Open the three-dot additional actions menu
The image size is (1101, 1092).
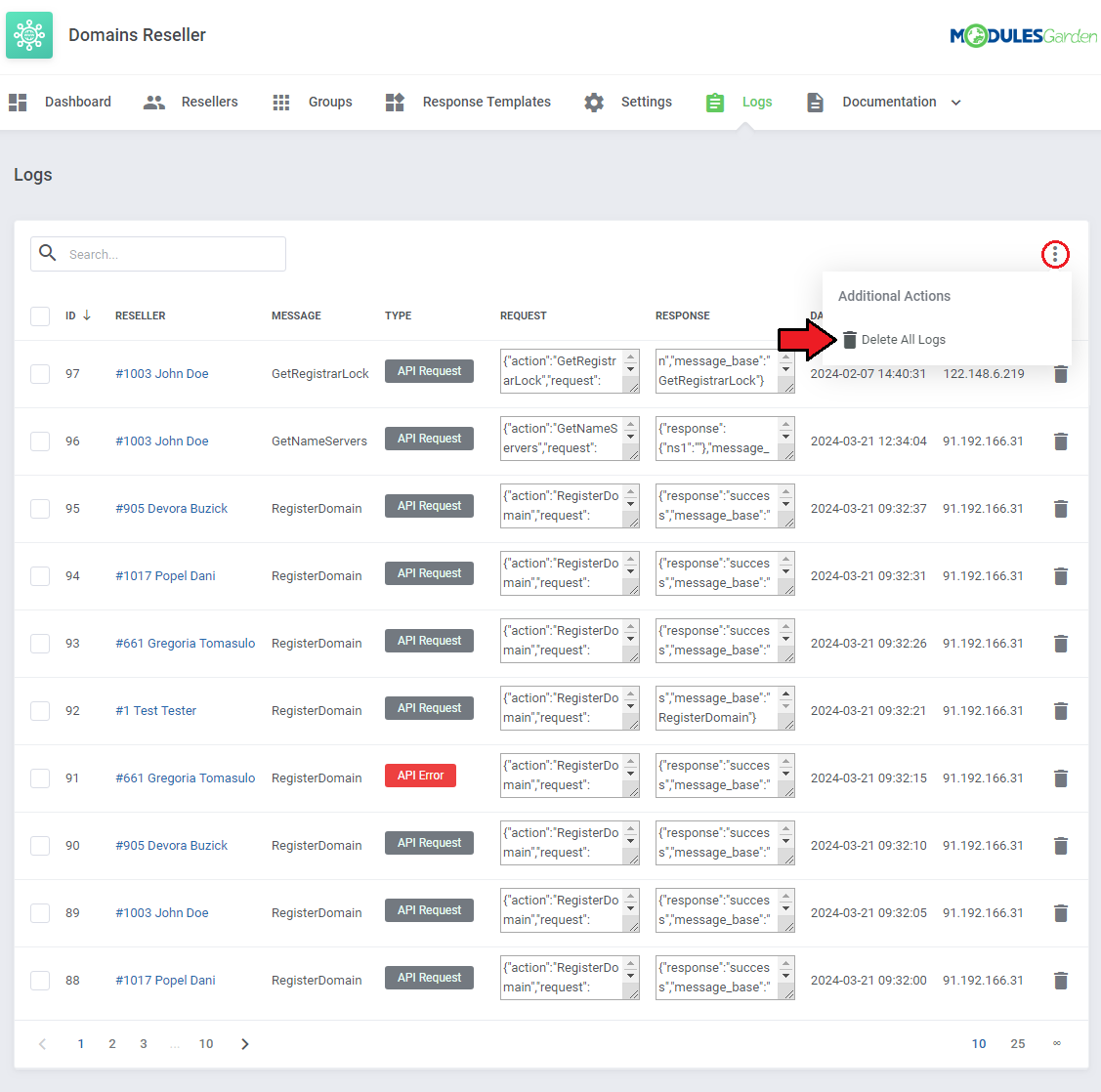click(1055, 255)
